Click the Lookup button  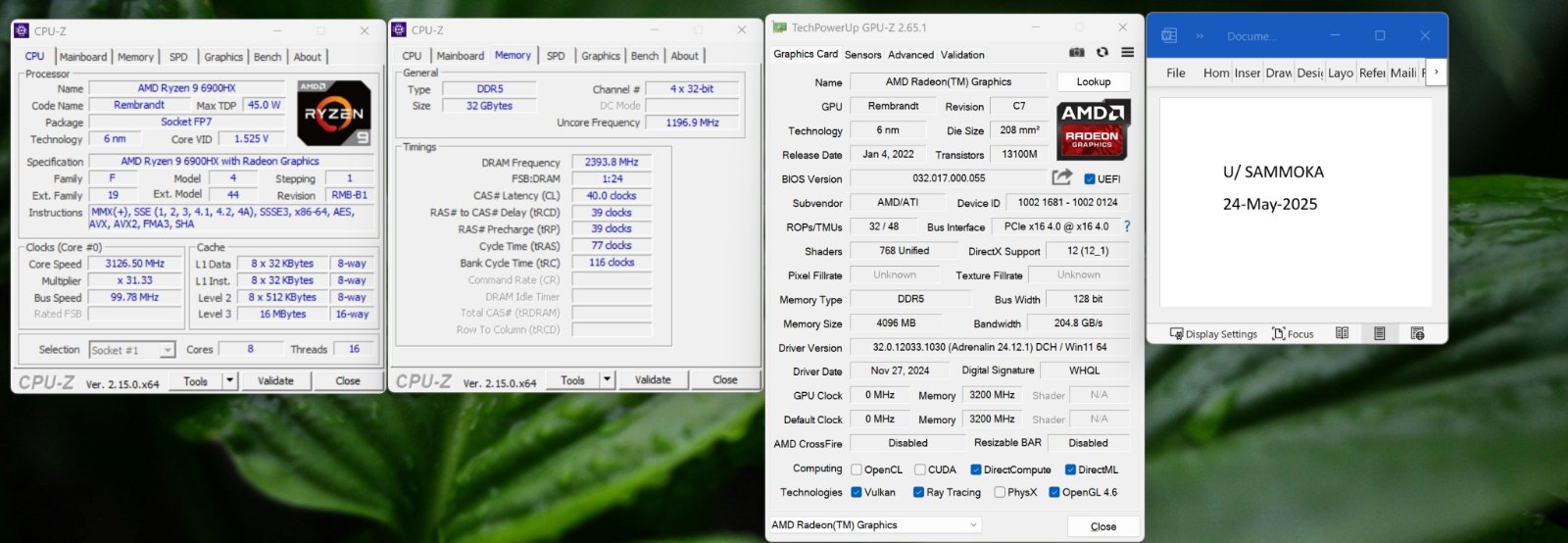(1094, 82)
